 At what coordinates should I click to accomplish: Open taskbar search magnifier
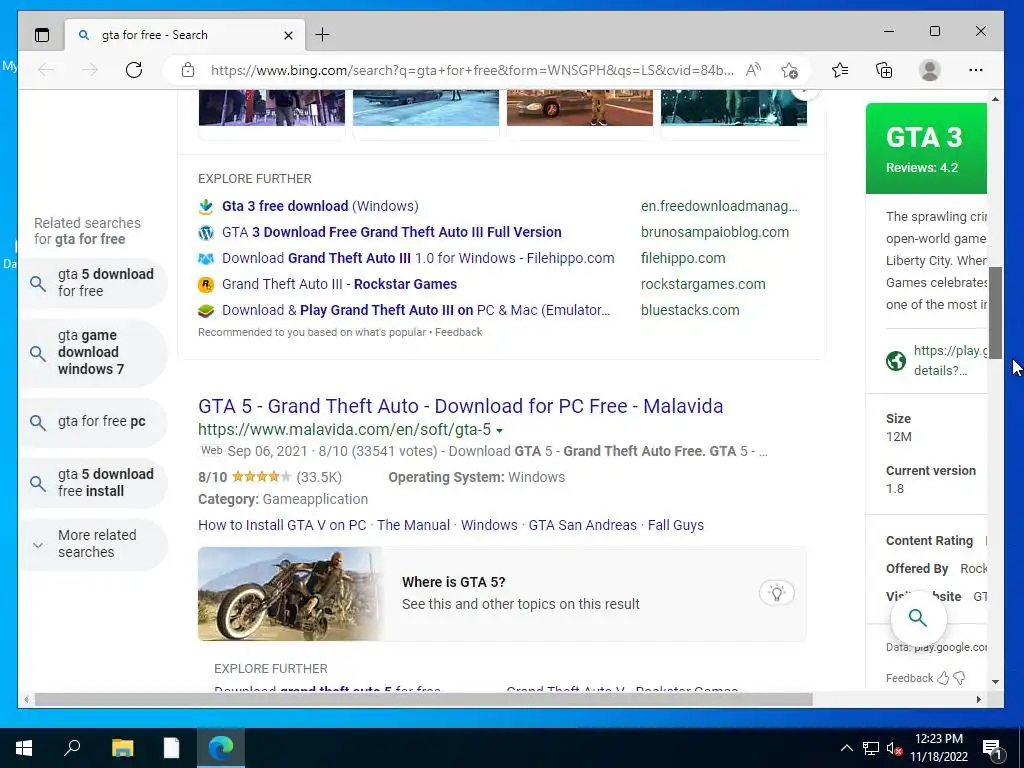[72, 748]
